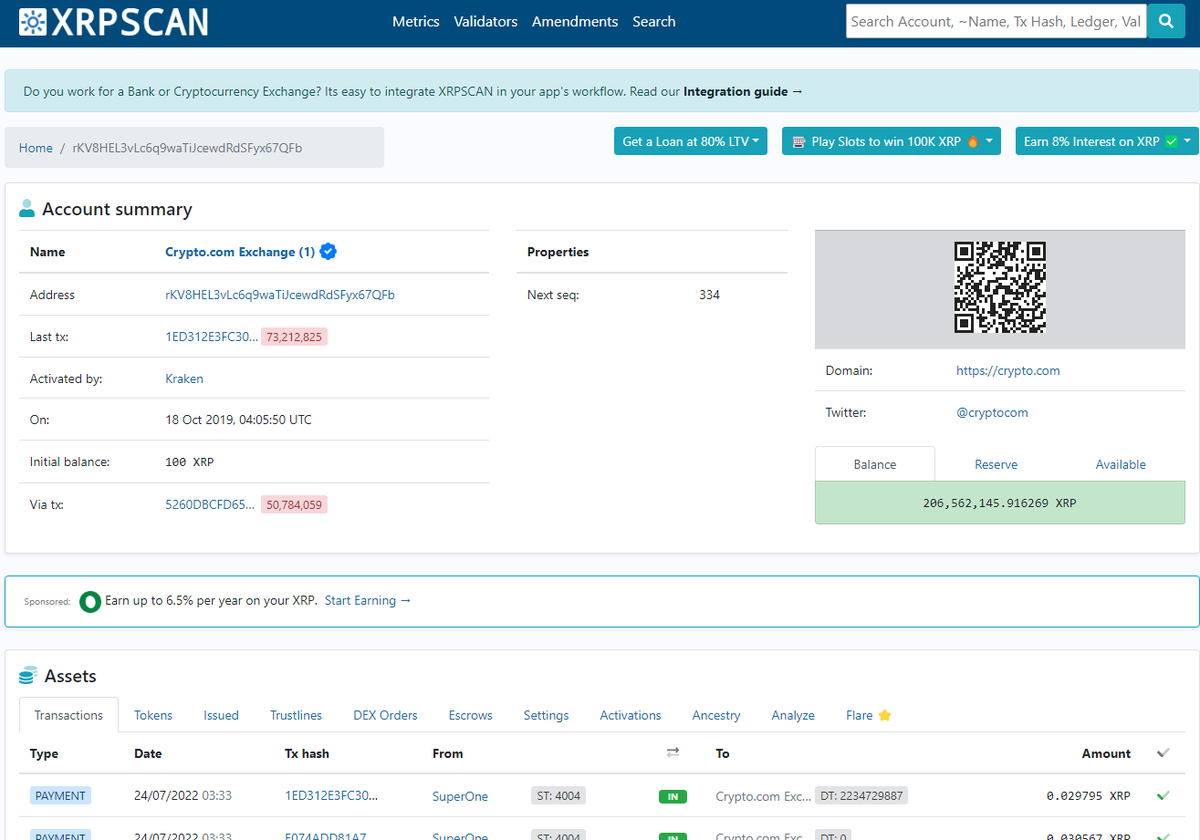Open the Validators page
1200x840 pixels.
tap(486, 21)
